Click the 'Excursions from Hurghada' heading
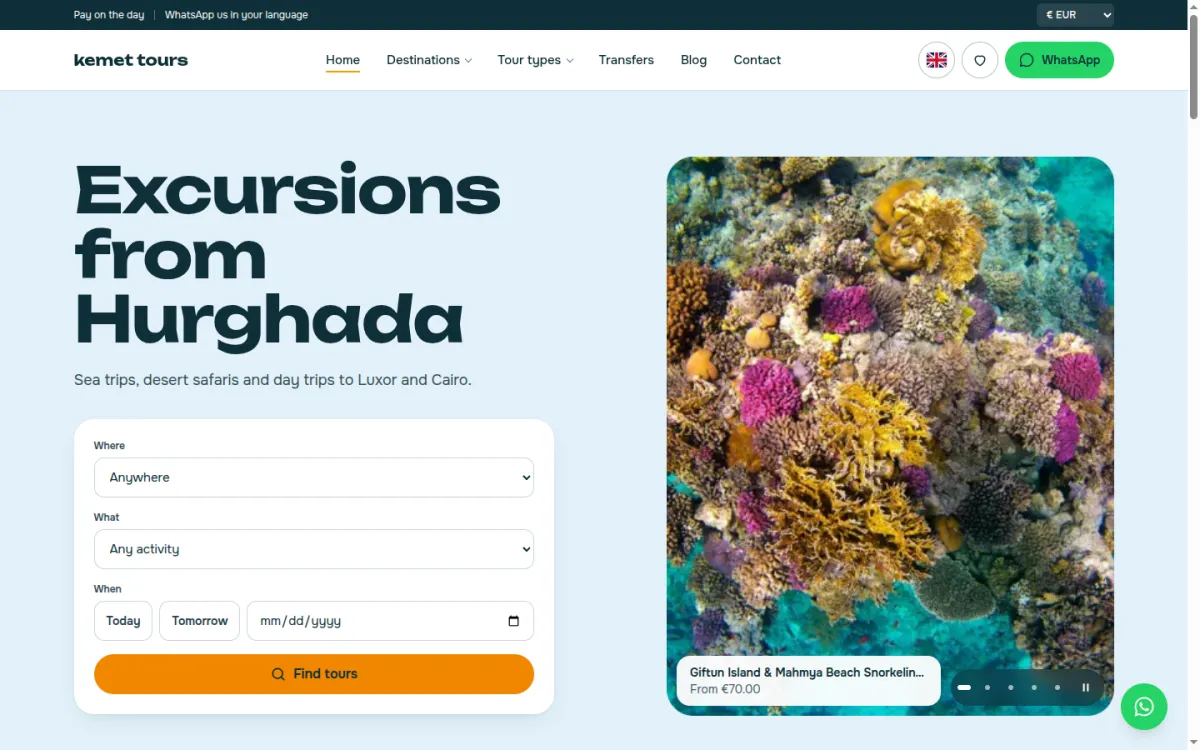 [288, 256]
